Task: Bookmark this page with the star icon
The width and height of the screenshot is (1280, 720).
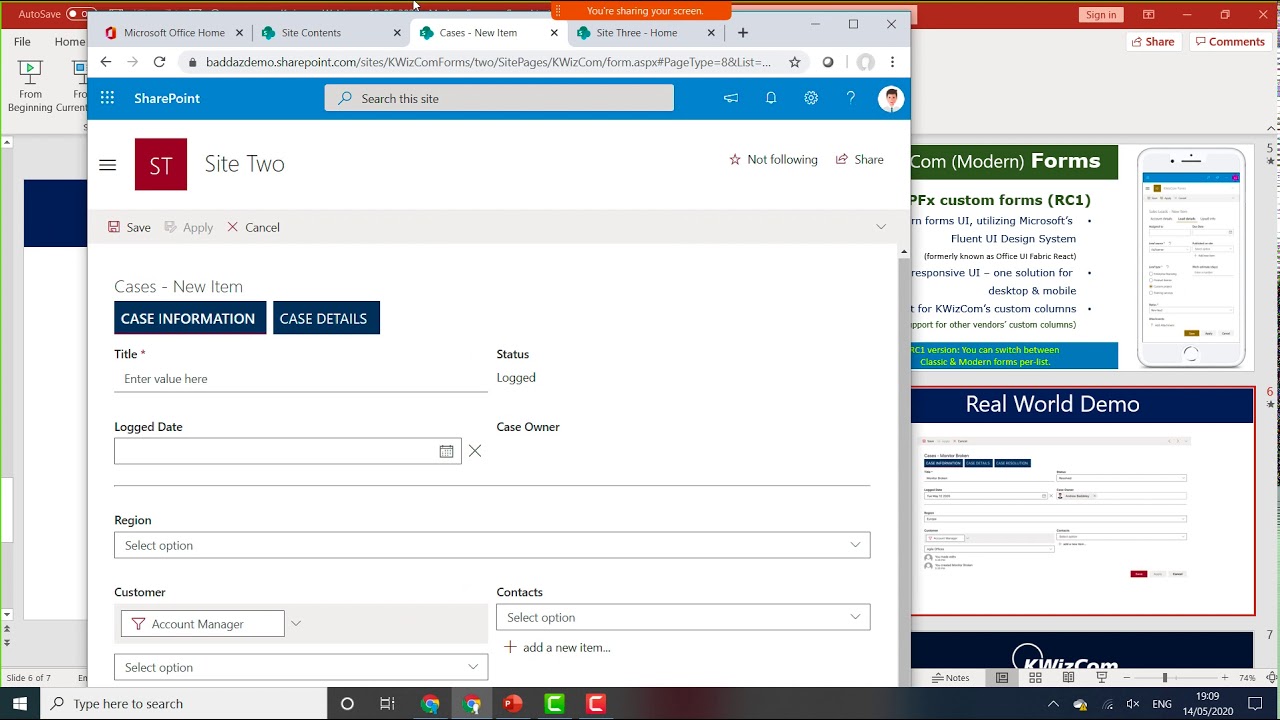Action: [795, 62]
